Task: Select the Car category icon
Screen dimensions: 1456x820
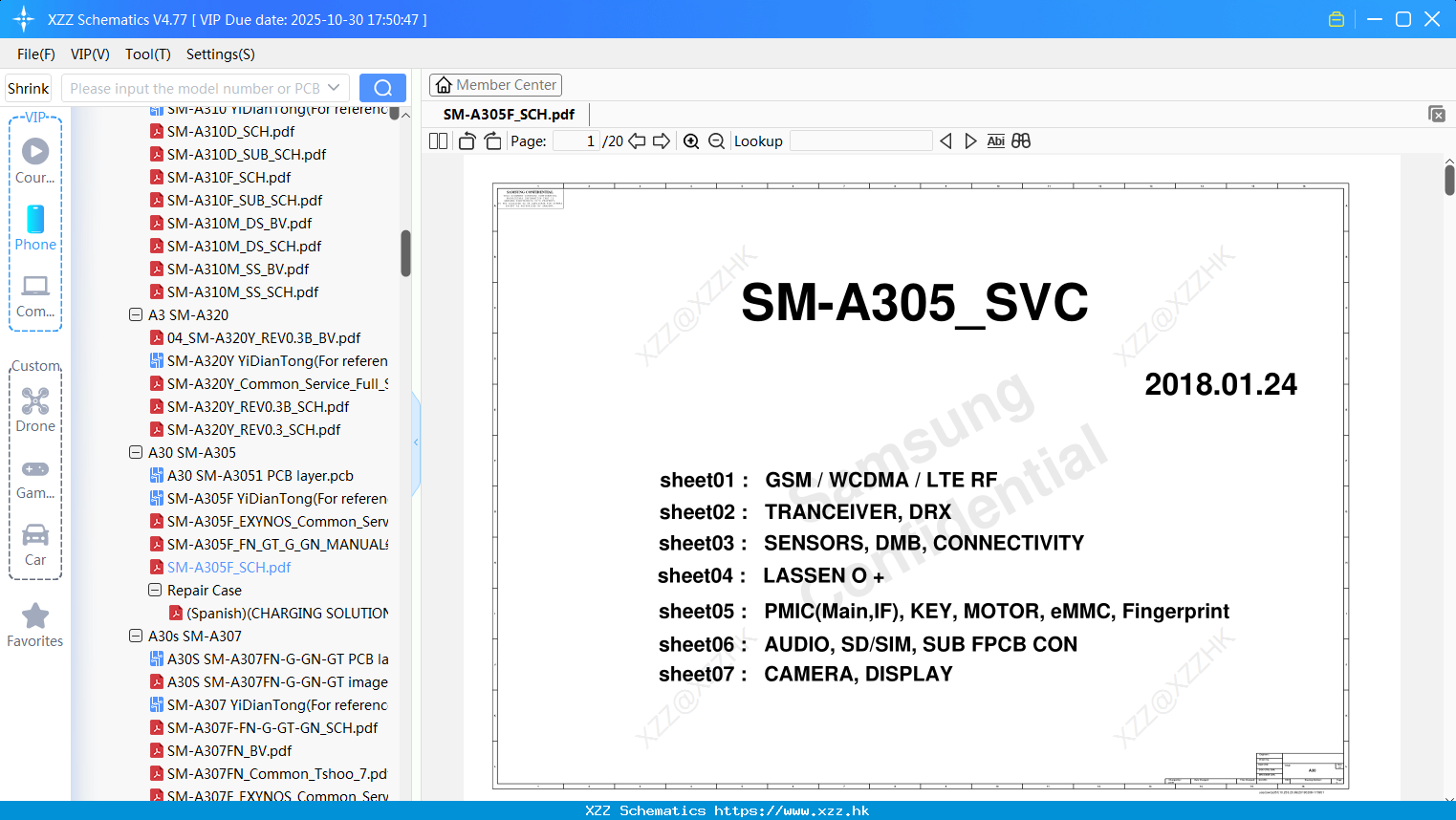Action: point(35,545)
